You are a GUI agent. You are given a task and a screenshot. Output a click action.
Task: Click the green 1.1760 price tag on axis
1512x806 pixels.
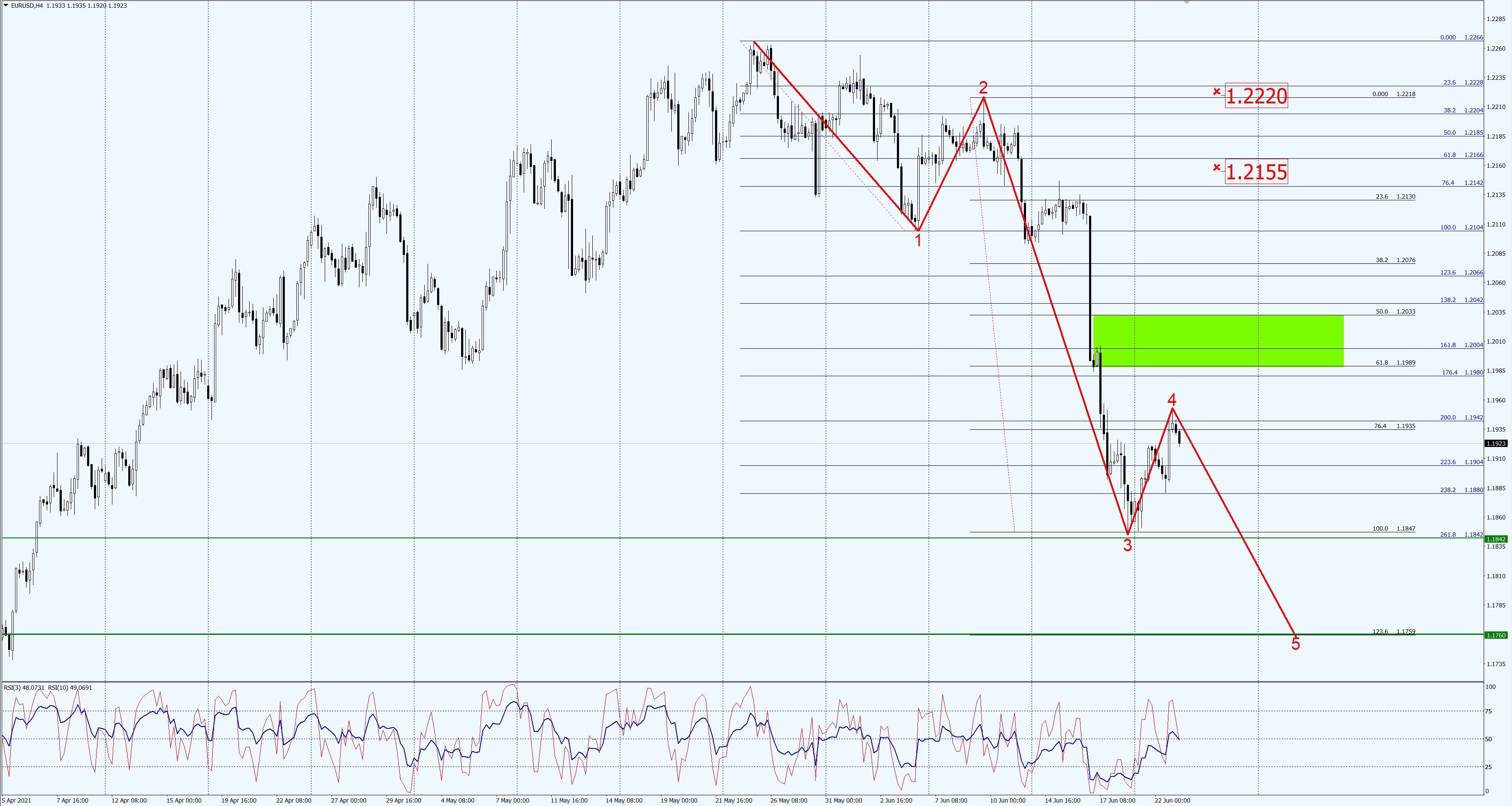coord(1496,635)
